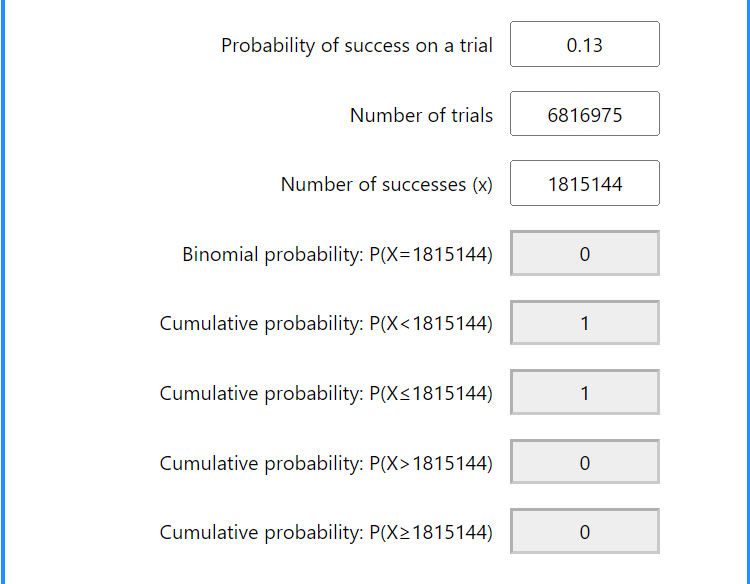Click the Probability of success input field
Screen dimensions: 750x584
point(584,45)
